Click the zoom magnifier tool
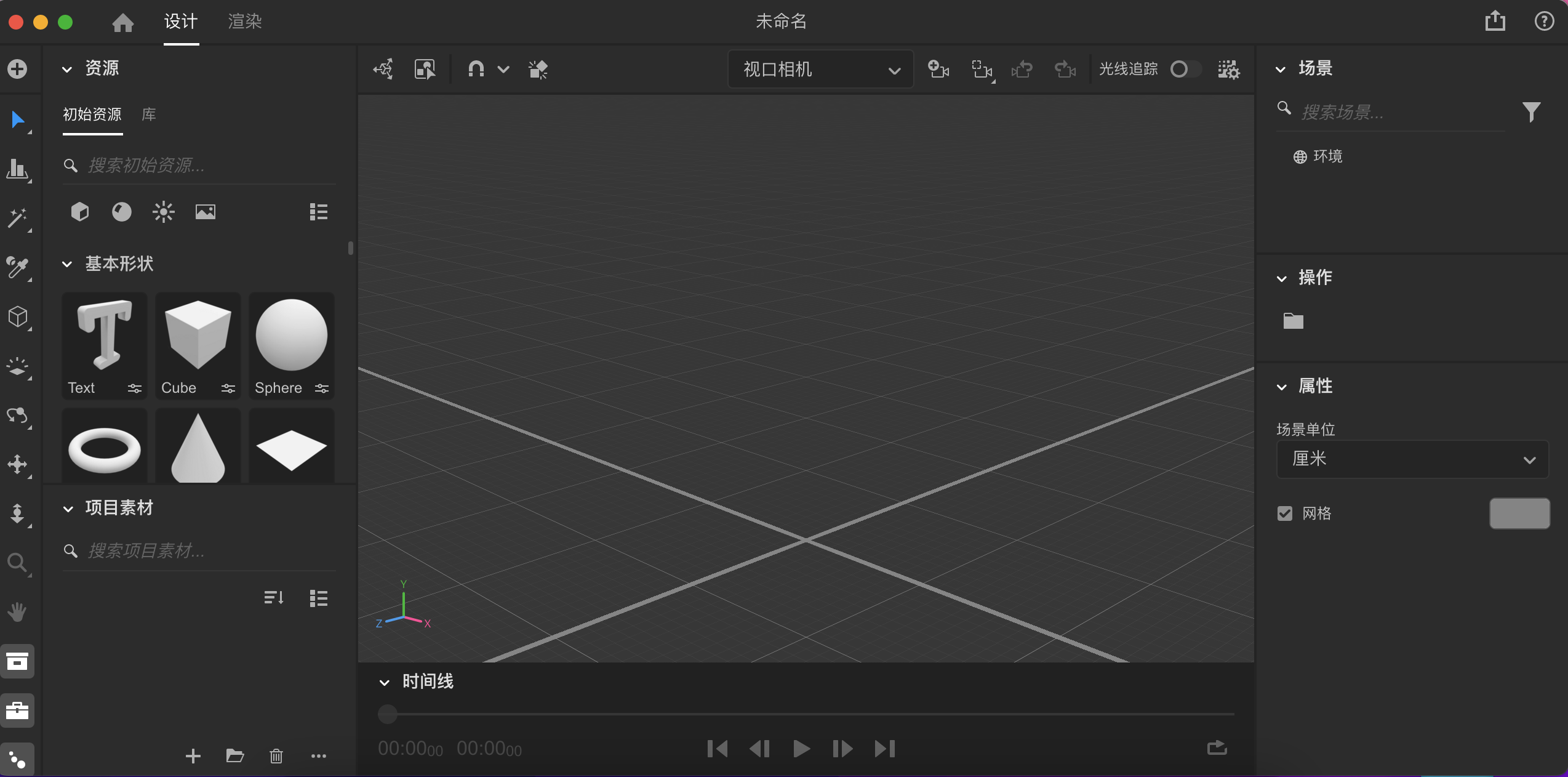The image size is (1568, 777). pyautogui.click(x=17, y=563)
